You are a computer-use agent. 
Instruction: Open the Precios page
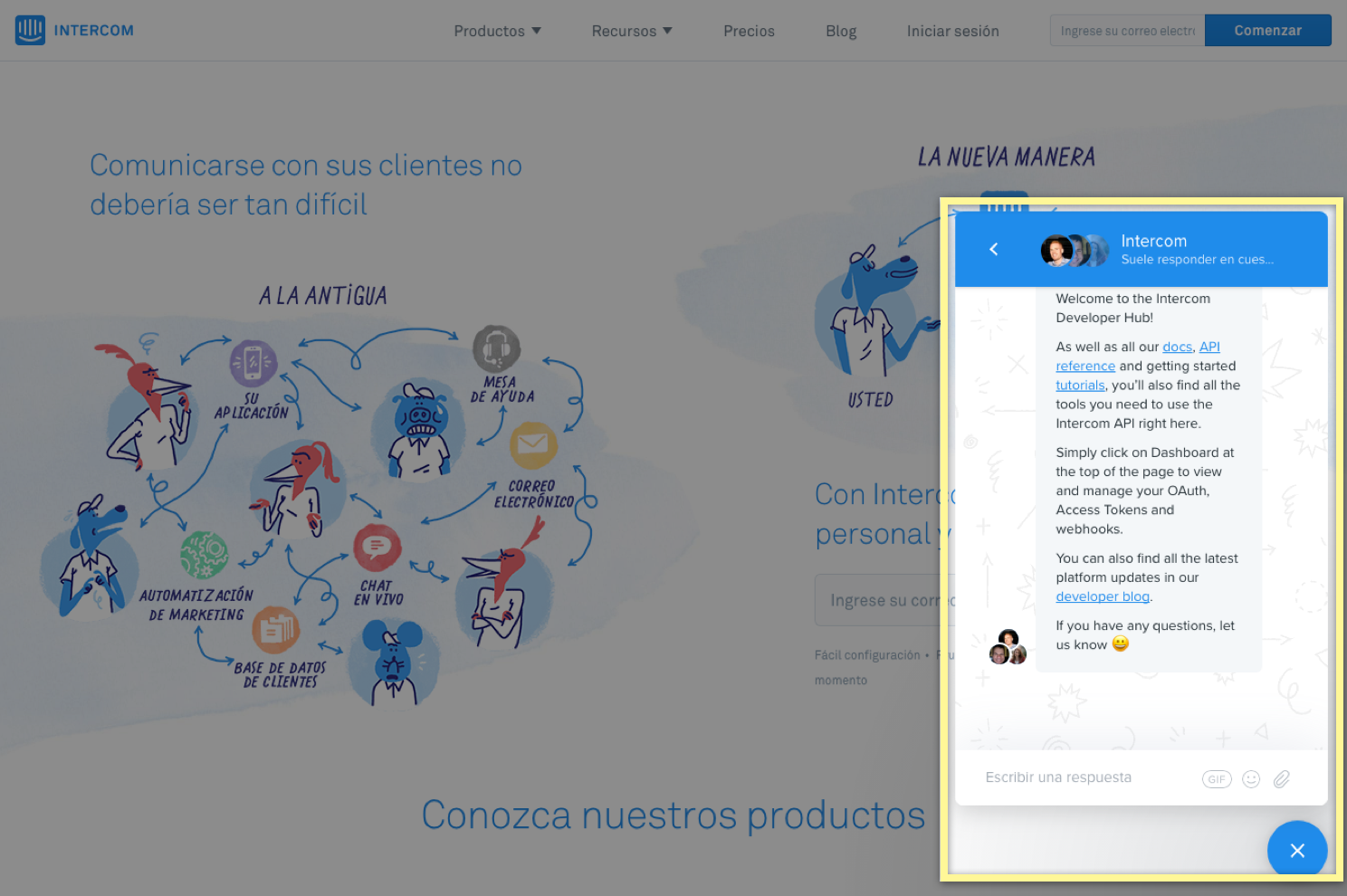[749, 31]
